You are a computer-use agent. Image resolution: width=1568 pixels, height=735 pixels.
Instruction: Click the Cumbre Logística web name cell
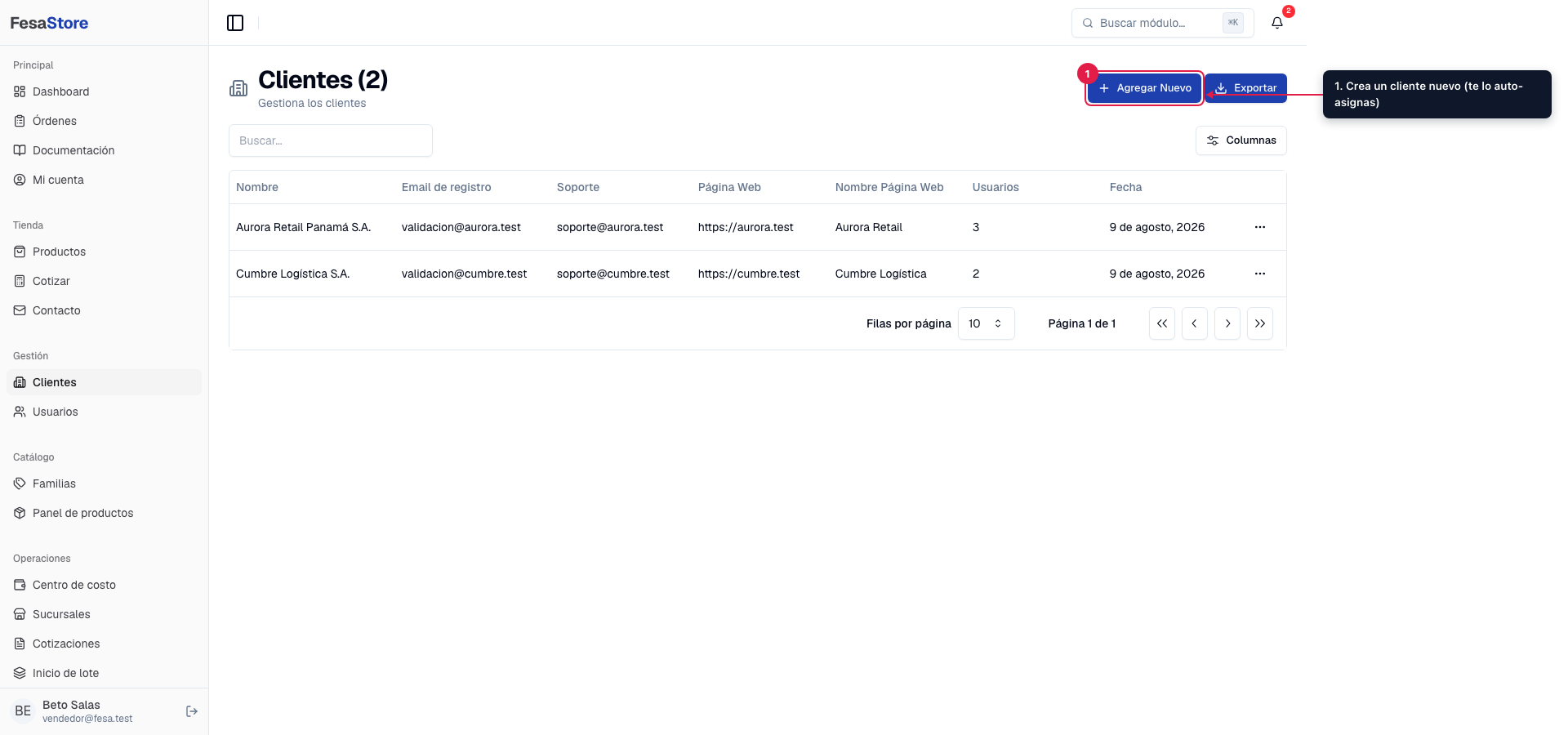coord(880,274)
